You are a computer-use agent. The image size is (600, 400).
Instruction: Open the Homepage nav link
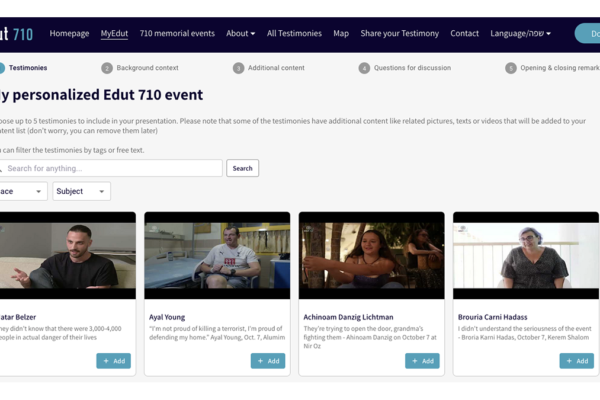tap(69, 34)
